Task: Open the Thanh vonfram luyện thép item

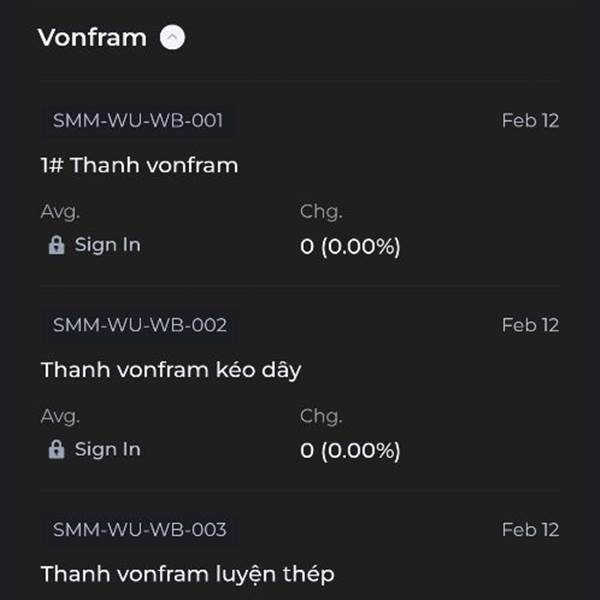Action: pos(187,574)
